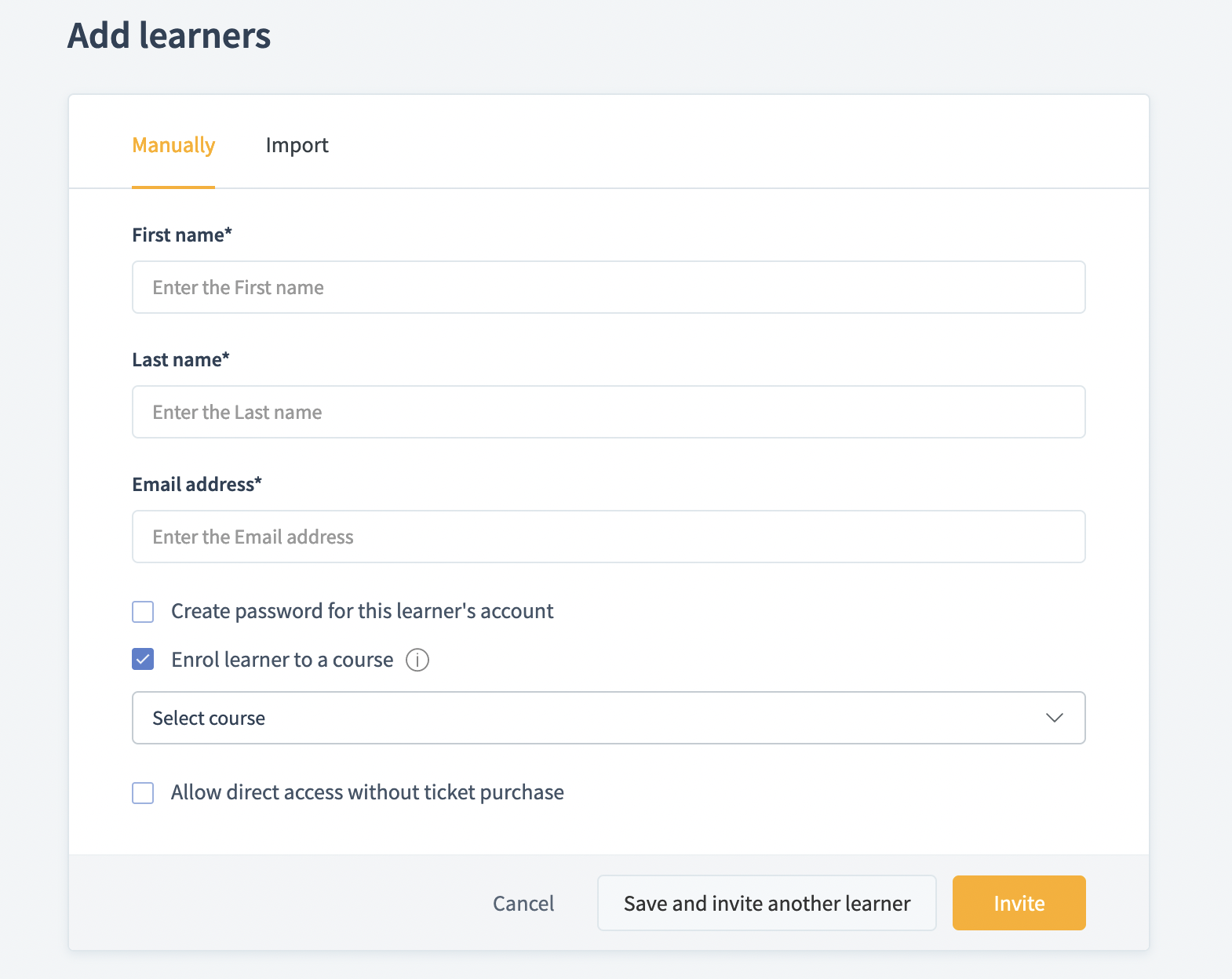Open the Select course dropdown
The width and height of the screenshot is (1232, 979).
click(608, 718)
